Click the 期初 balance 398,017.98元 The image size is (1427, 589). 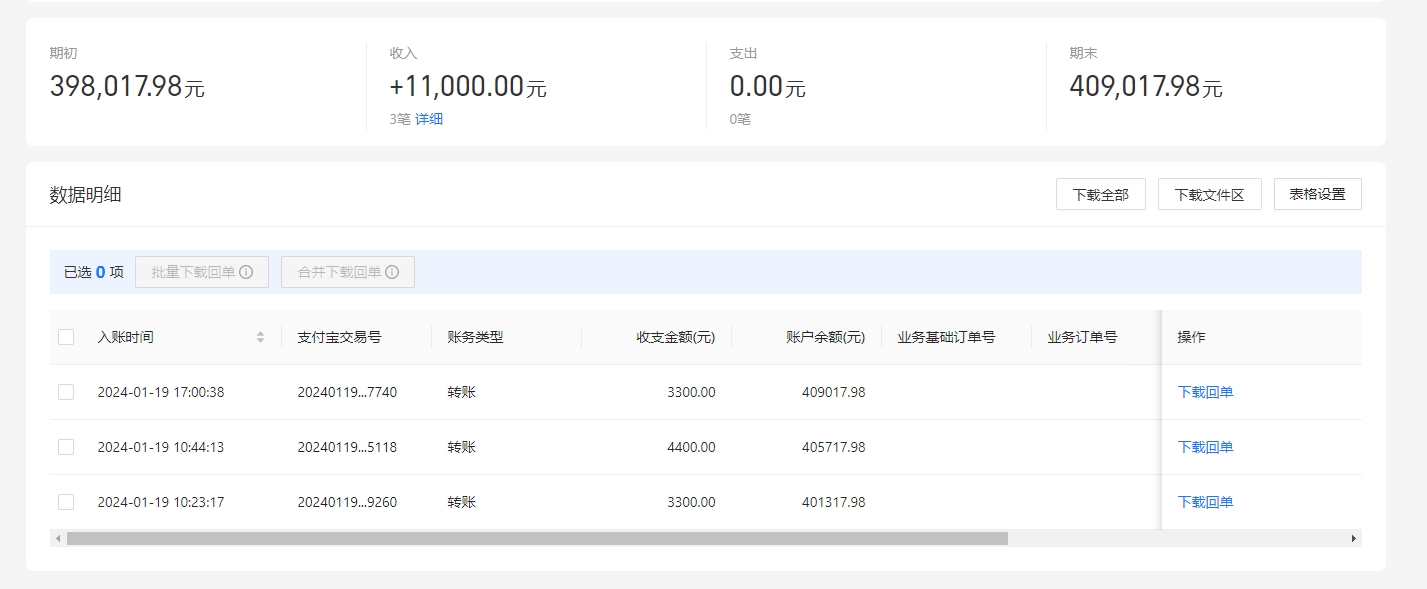click(x=127, y=87)
